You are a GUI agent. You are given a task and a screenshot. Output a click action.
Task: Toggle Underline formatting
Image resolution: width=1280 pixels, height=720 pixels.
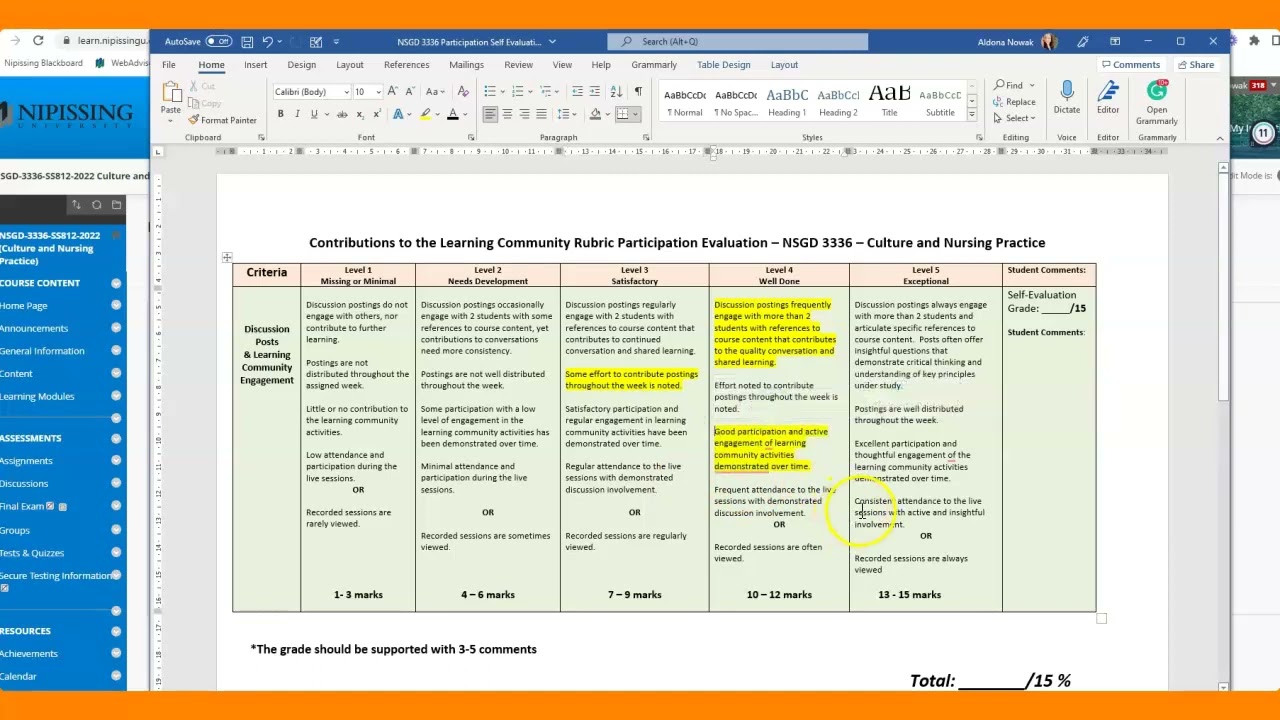[313, 114]
